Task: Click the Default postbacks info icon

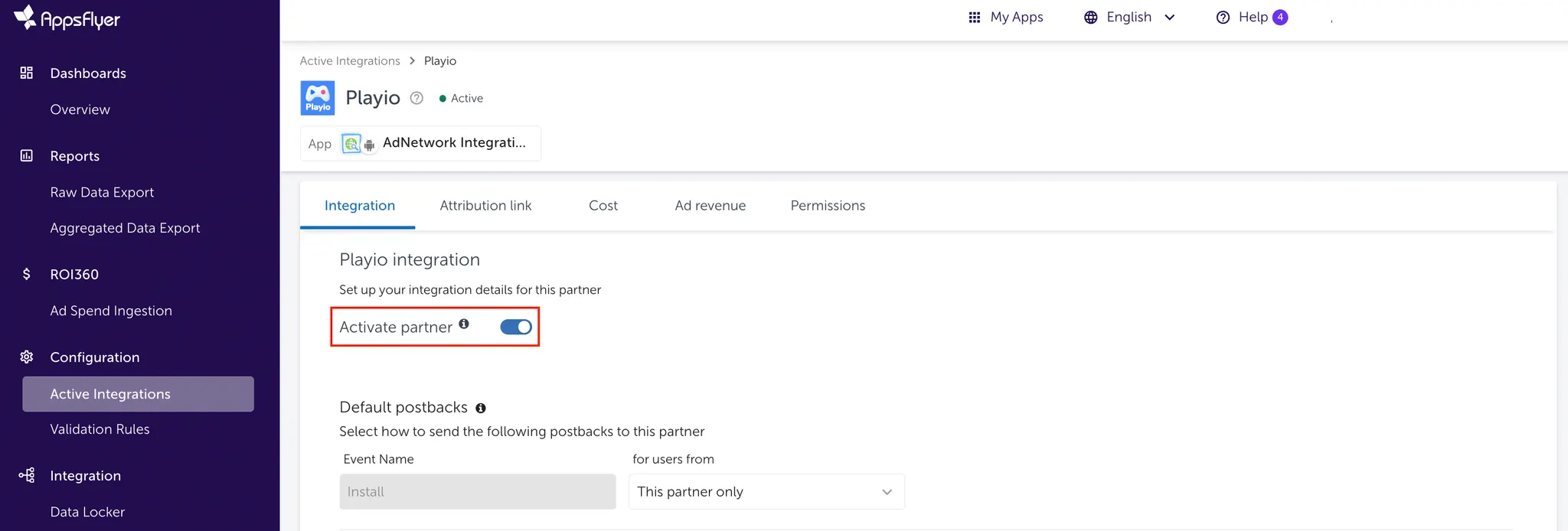Action: click(481, 409)
